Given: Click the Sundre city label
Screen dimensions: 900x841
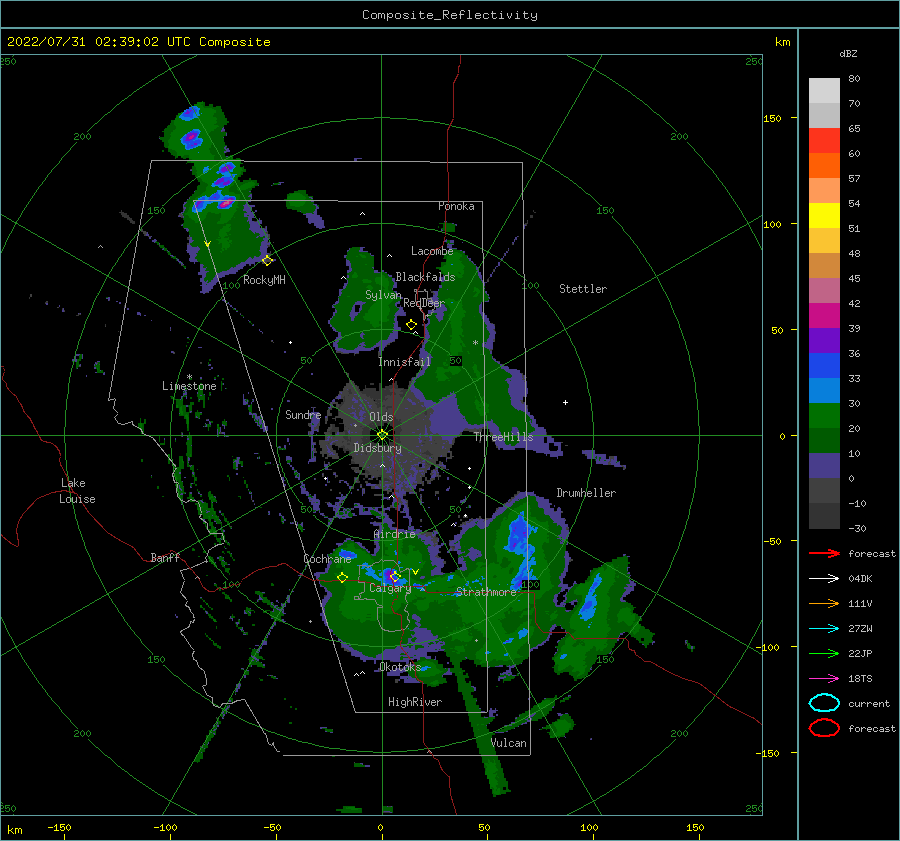Looking at the screenshot, I should pyautogui.click(x=303, y=415).
